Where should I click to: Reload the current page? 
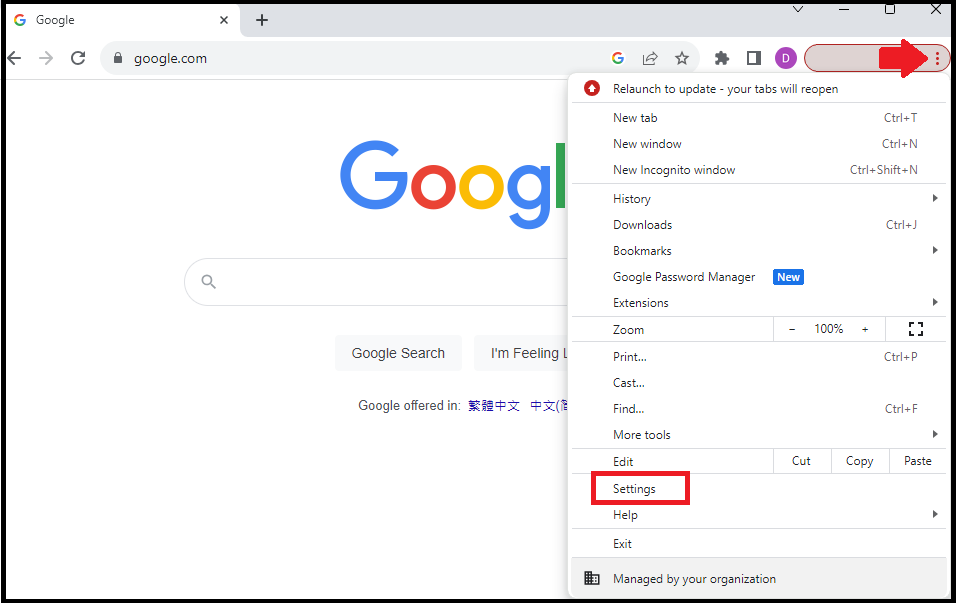point(78,58)
